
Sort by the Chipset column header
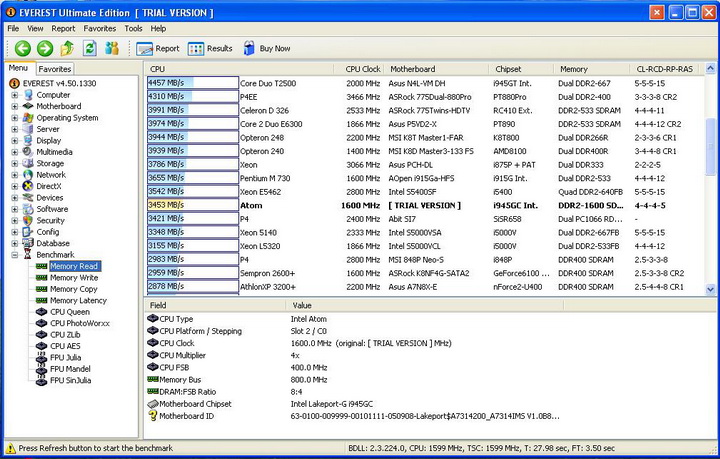click(x=521, y=69)
